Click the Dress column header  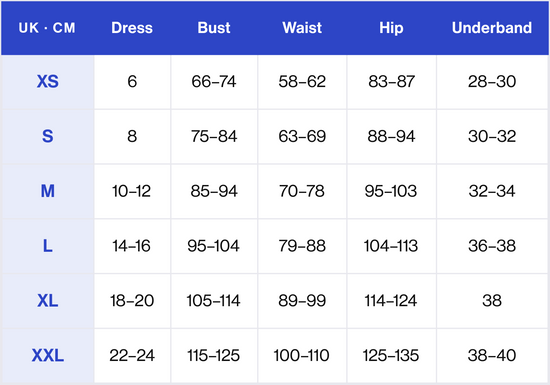tap(132, 28)
